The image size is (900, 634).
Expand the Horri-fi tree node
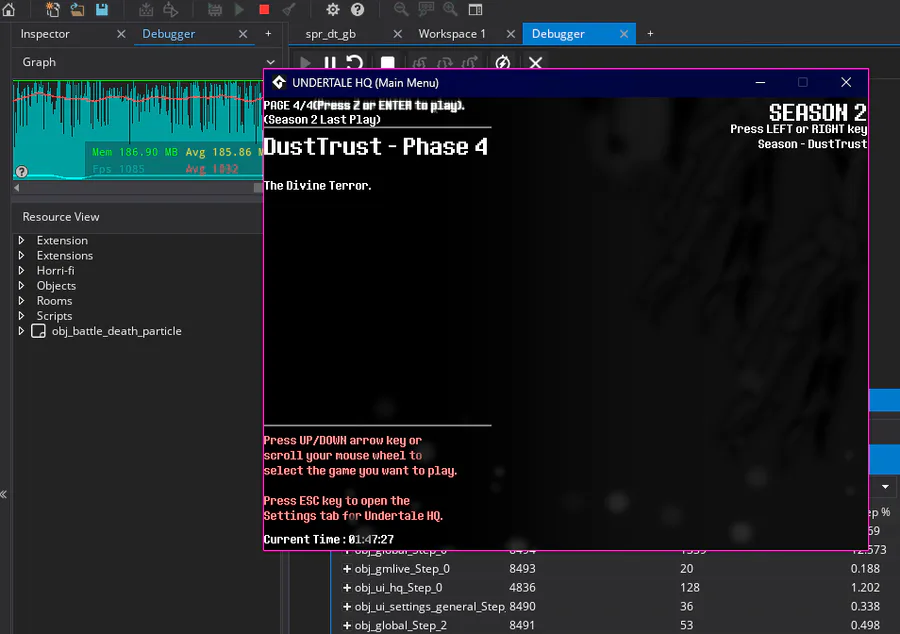(21, 270)
